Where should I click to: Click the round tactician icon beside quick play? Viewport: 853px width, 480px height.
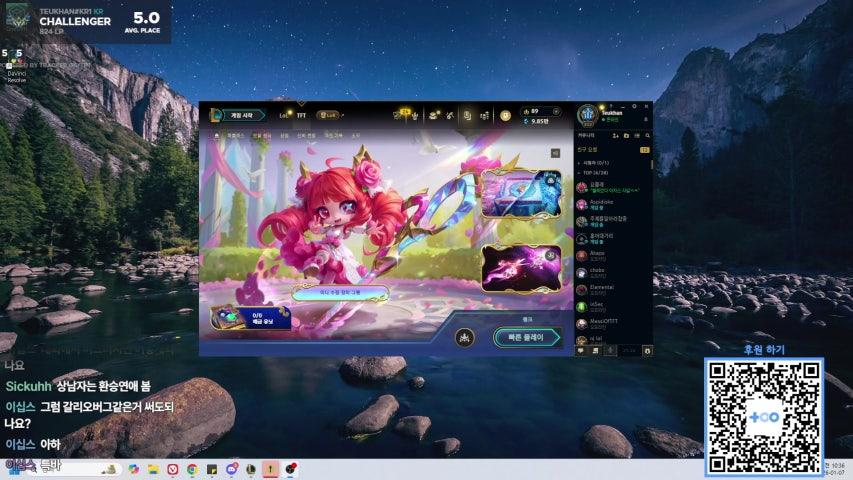pyautogui.click(x=464, y=338)
